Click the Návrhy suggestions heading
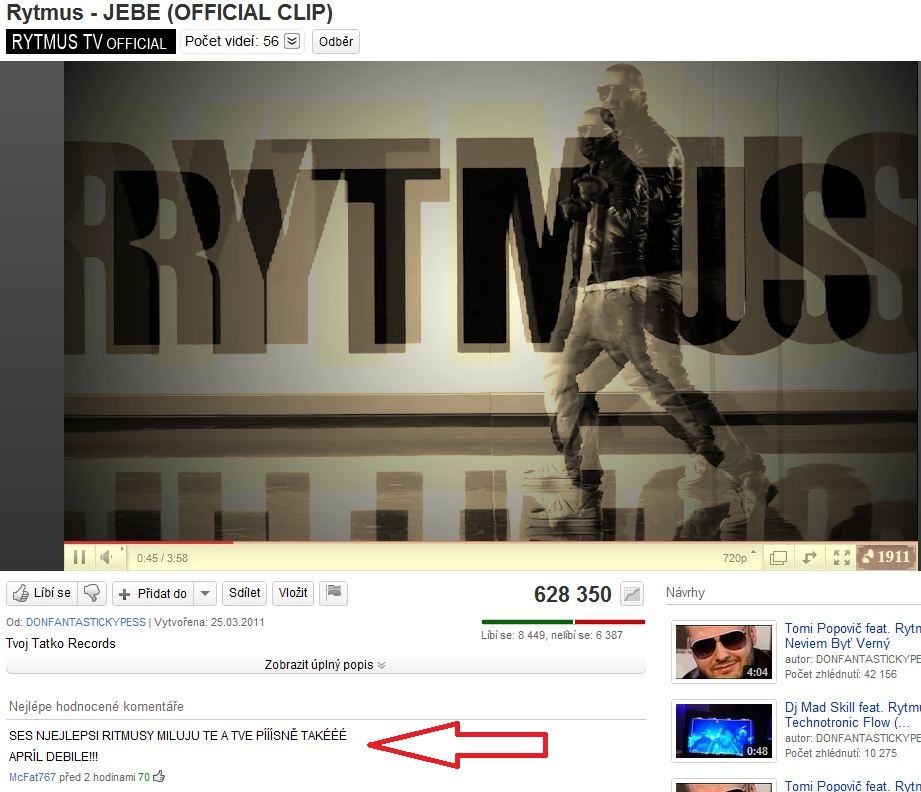921x792 pixels. pyautogui.click(x=685, y=592)
